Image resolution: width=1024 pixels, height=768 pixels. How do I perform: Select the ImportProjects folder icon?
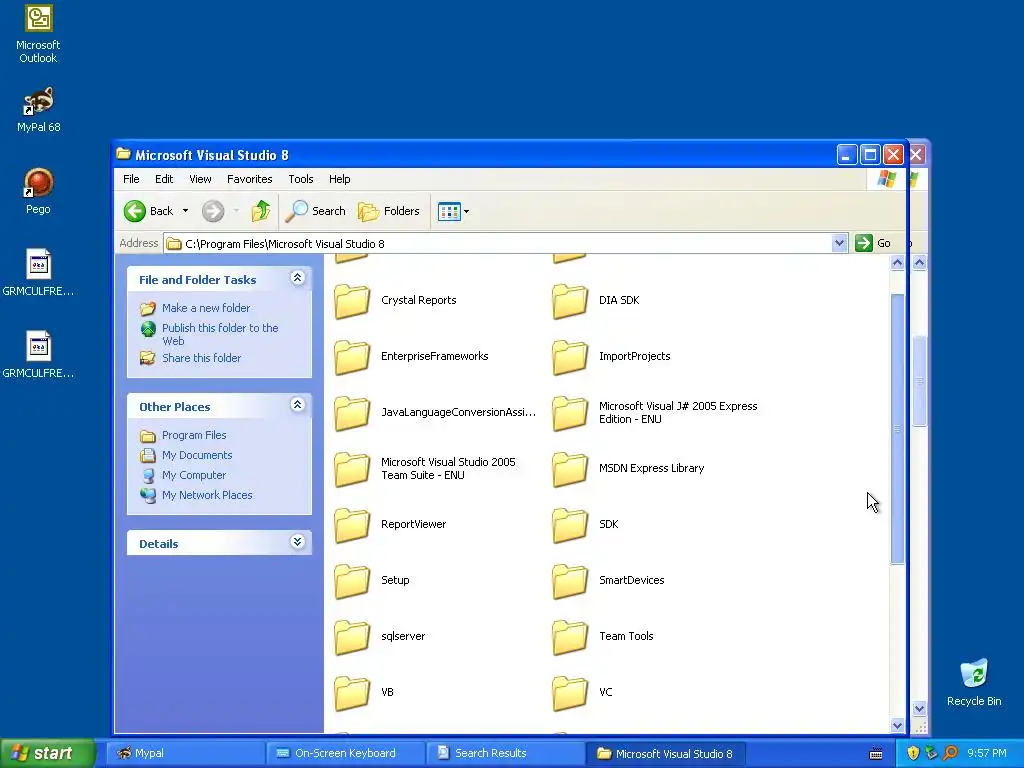[x=569, y=357]
